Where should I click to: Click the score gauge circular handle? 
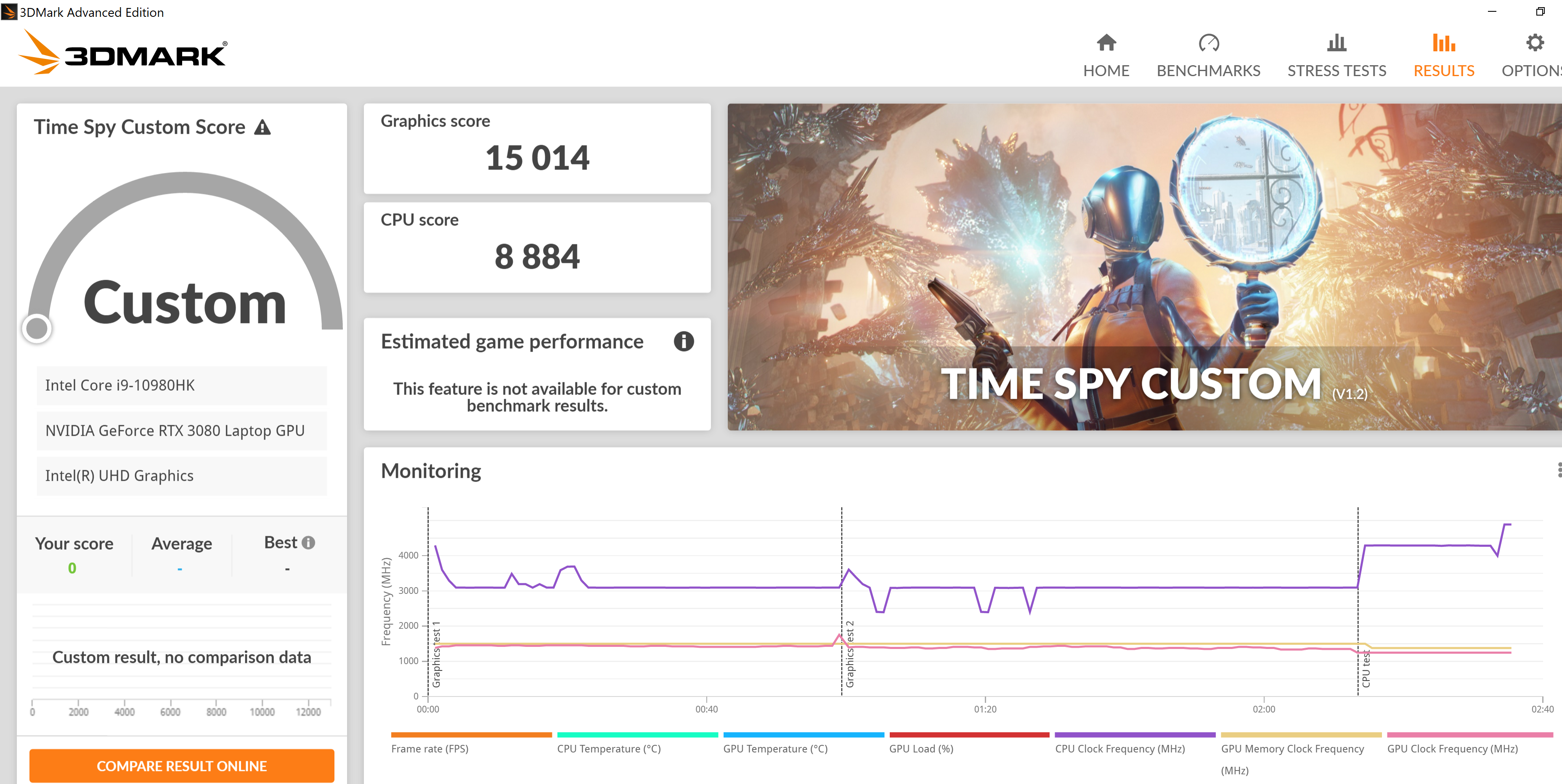point(37,328)
